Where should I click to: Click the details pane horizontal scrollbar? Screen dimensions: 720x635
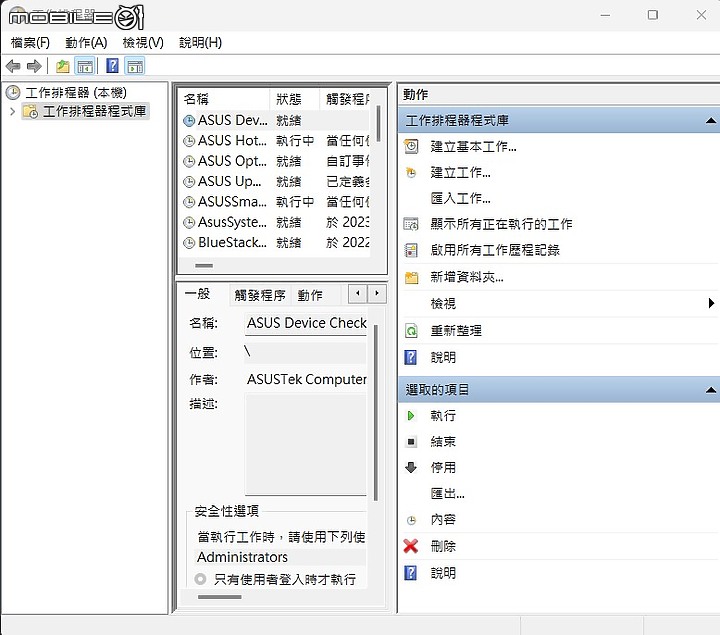[219, 597]
